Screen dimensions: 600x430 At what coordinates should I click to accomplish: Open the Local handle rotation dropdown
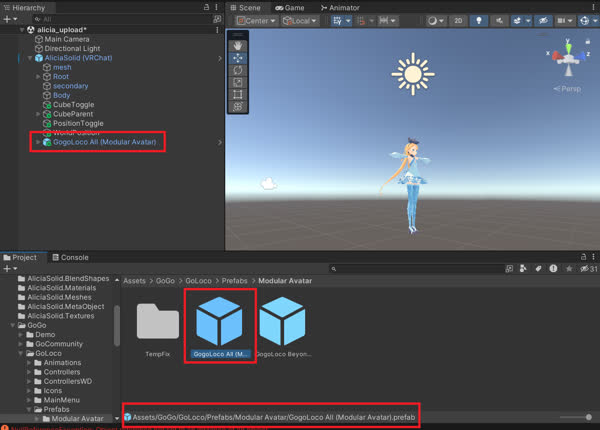coord(299,20)
